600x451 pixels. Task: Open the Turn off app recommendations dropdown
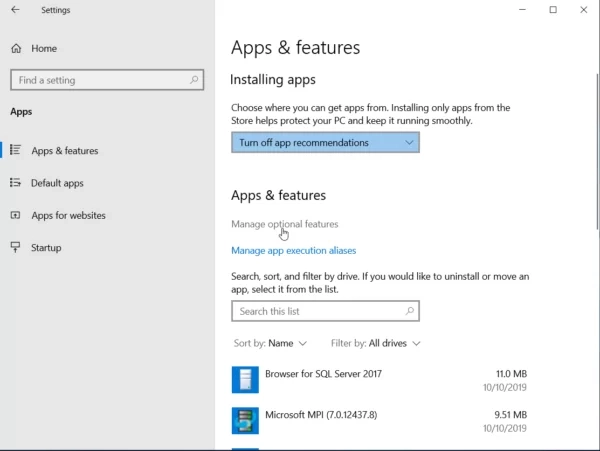pyautogui.click(x=325, y=143)
